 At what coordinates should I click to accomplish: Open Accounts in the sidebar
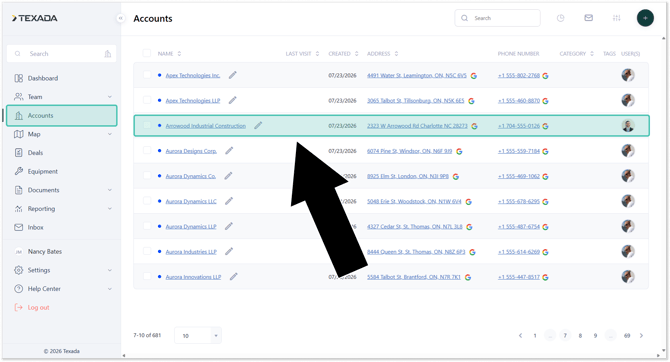(x=62, y=115)
